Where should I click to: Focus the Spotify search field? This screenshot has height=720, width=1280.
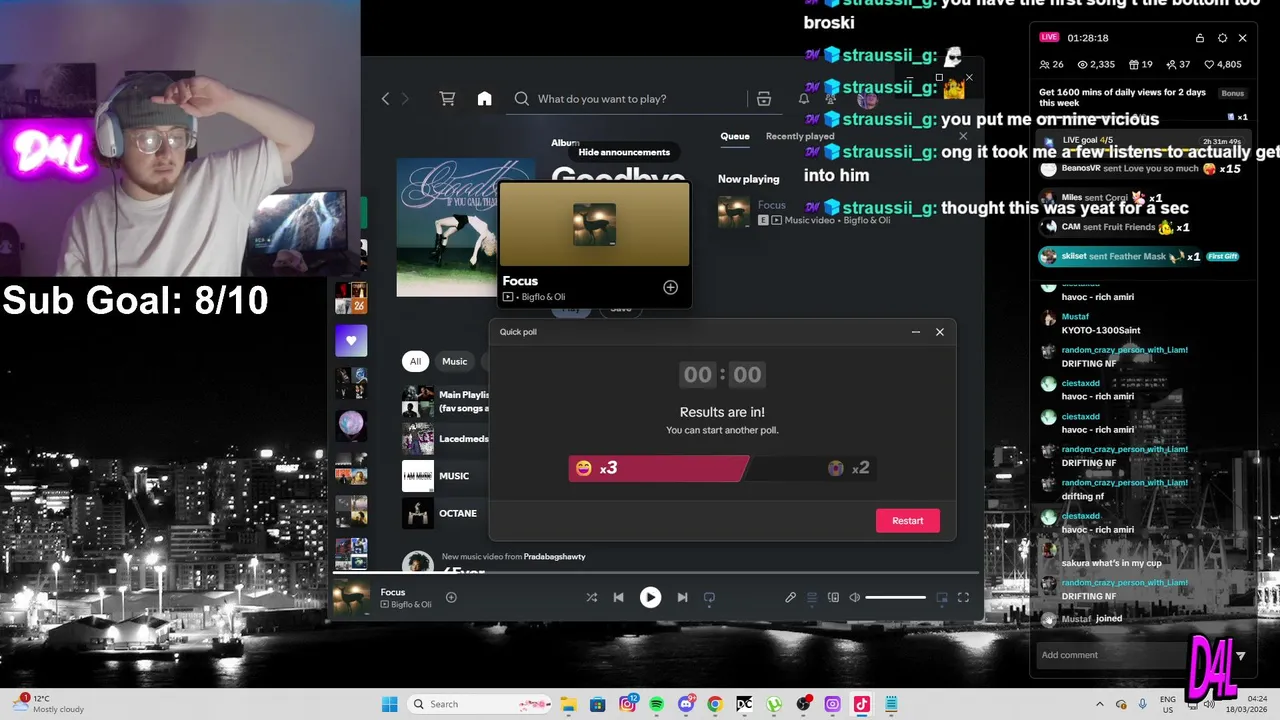(625, 98)
